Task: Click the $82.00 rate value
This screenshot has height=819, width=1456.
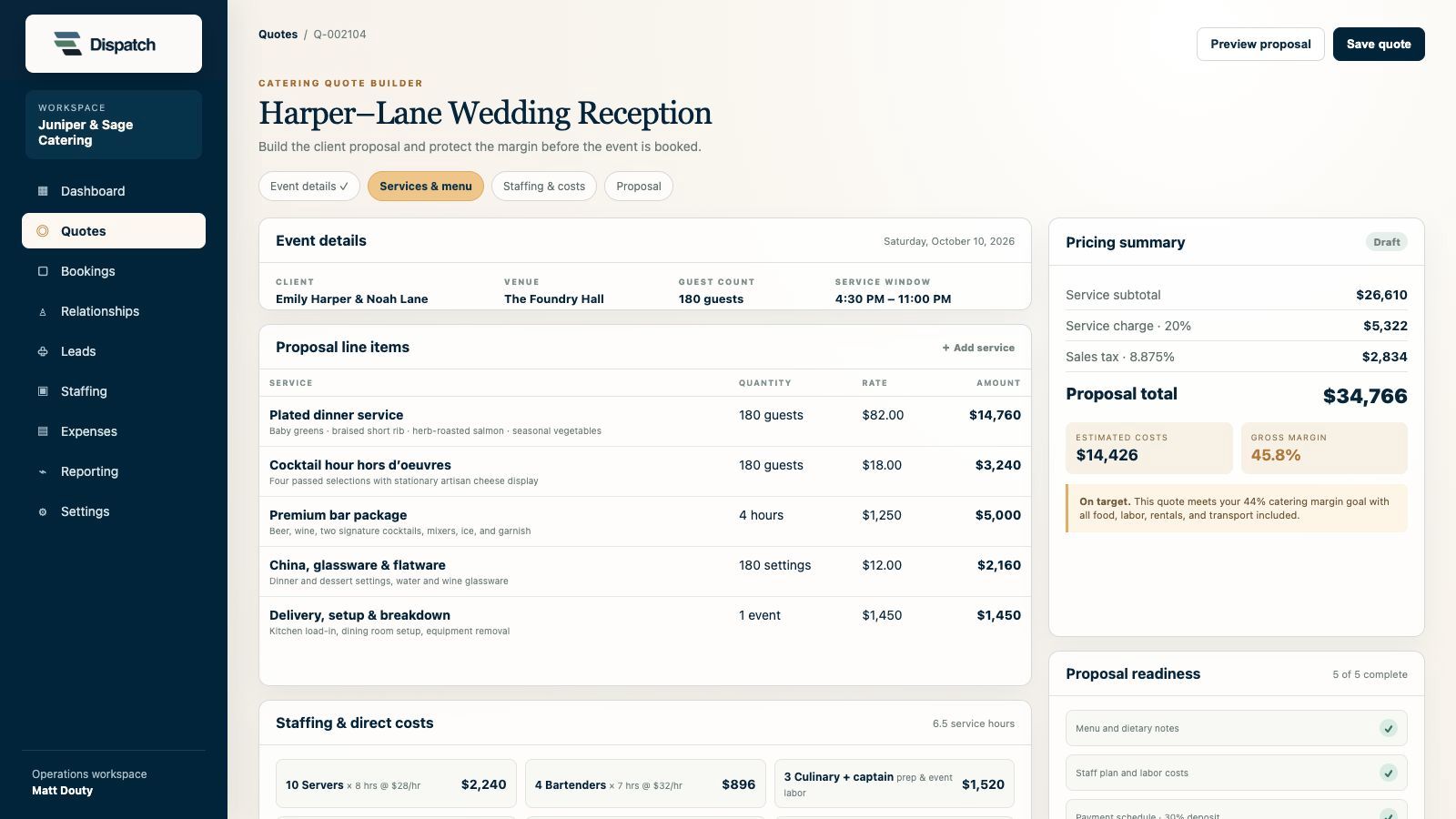Action: click(883, 415)
